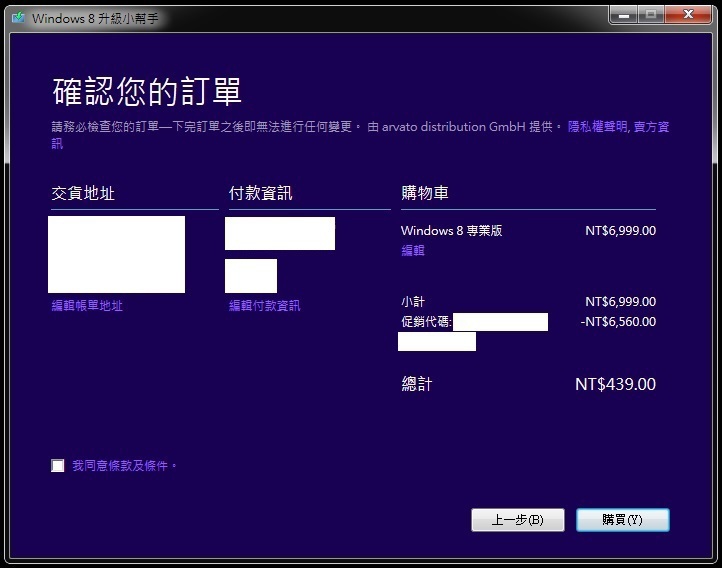Viewport: 722px width, 568px height.
Task: Close the Windows 8 升級小幫手 window
Action: click(x=690, y=14)
